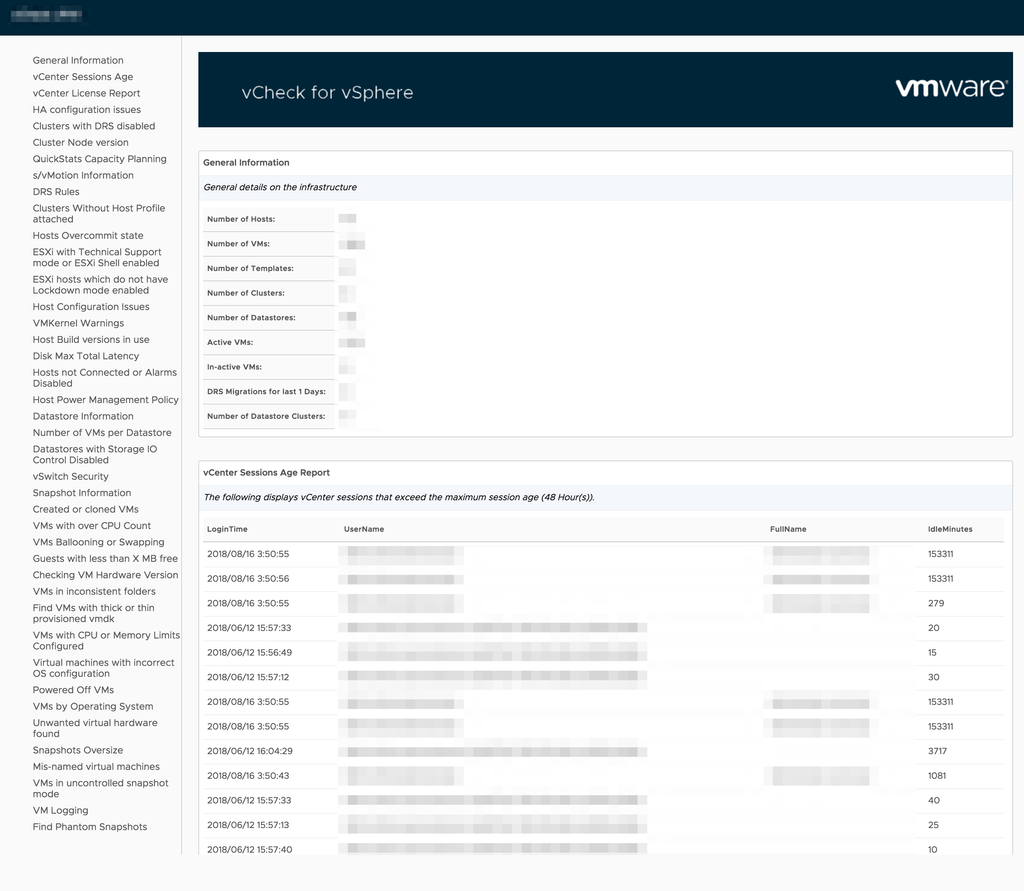Screen dimensions: 1024x891
Task: Open VMs by Operating System link
Action: coord(93,705)
